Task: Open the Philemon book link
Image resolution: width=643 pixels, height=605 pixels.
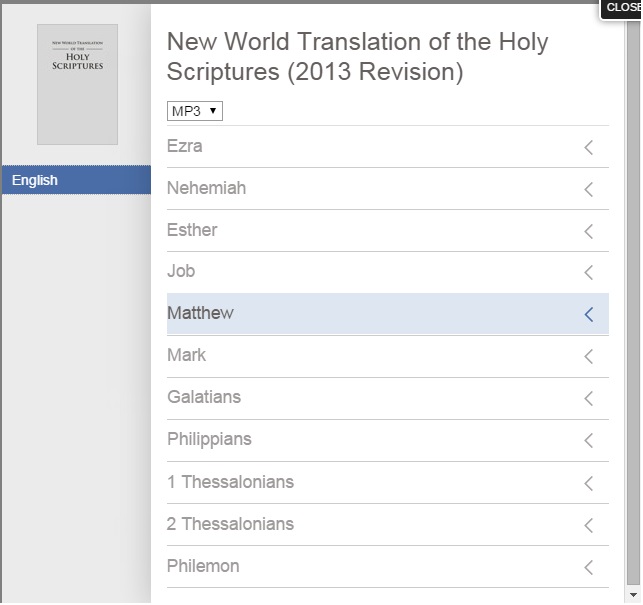Action: [203, 566]
